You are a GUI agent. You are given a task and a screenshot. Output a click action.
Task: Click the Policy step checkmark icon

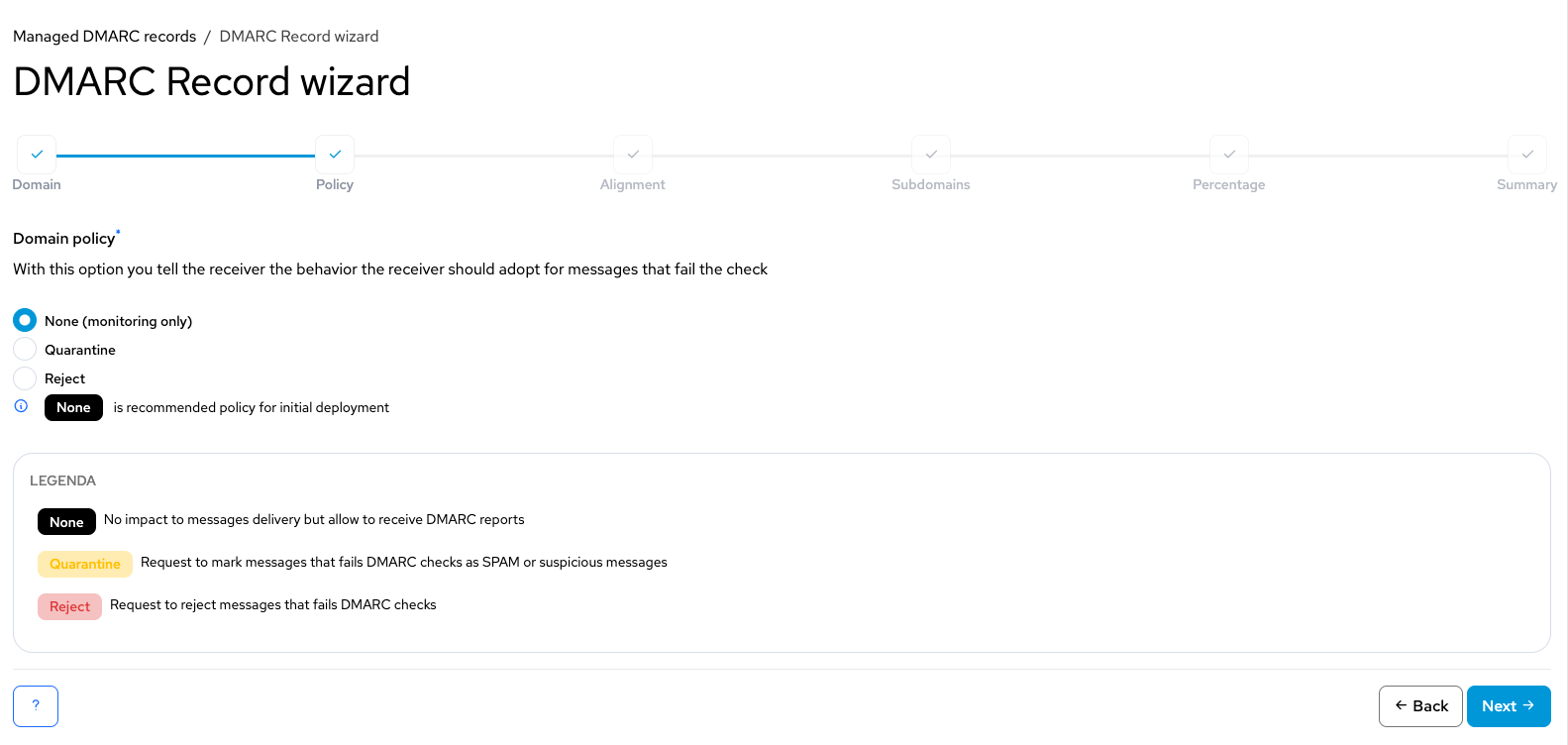click(x=335, y=155)
